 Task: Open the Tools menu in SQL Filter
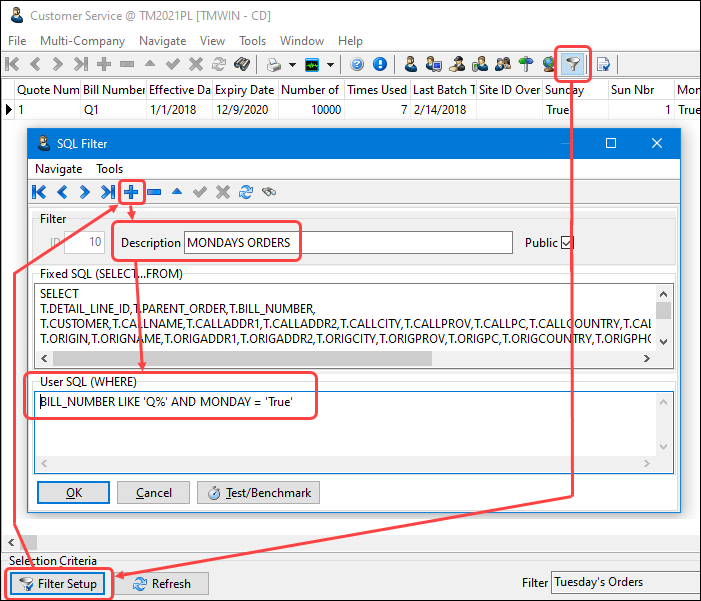click(x=109, y=169)
